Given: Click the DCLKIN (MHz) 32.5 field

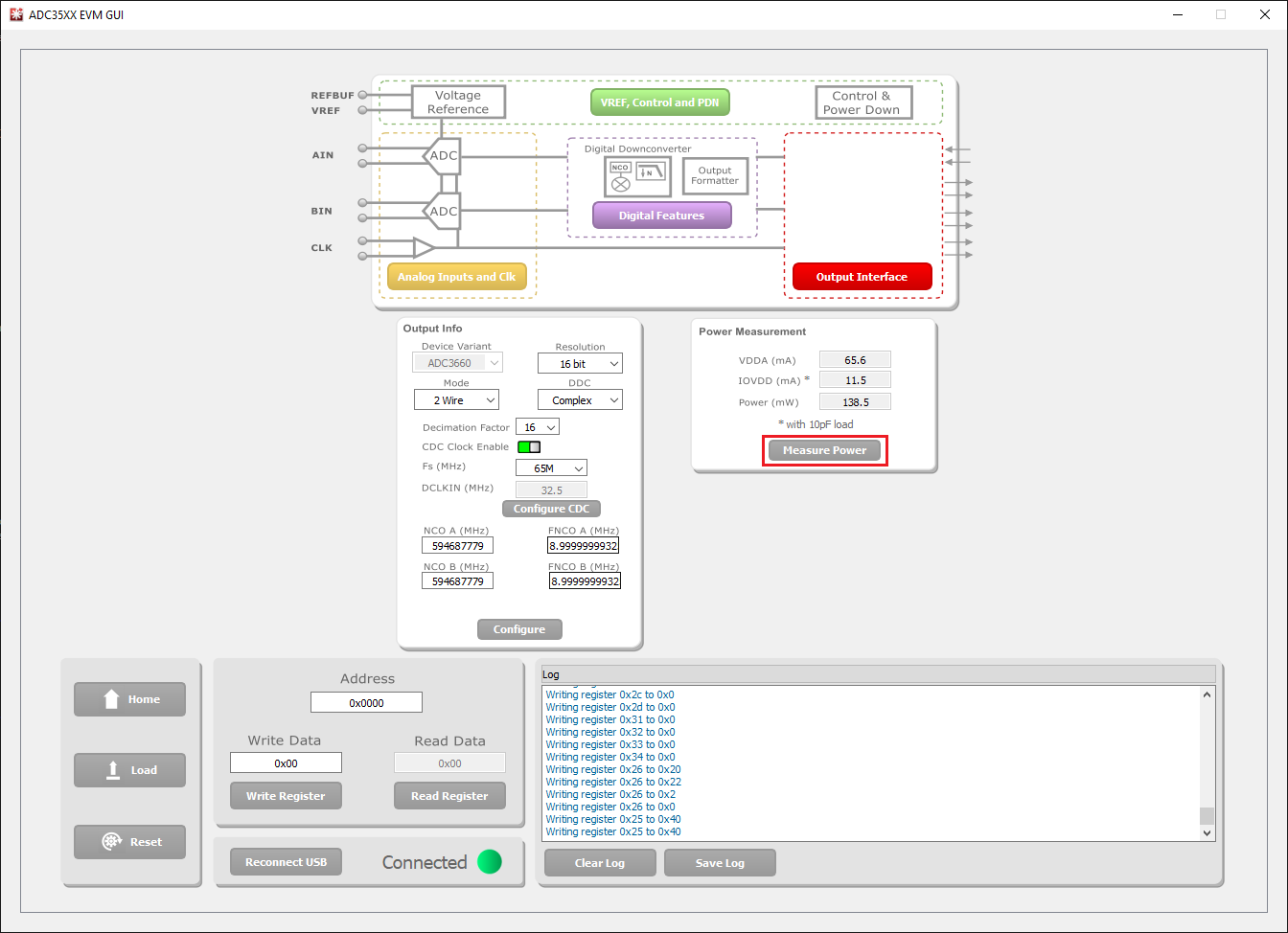Looking at the screenshot, I should pos(551,489).
